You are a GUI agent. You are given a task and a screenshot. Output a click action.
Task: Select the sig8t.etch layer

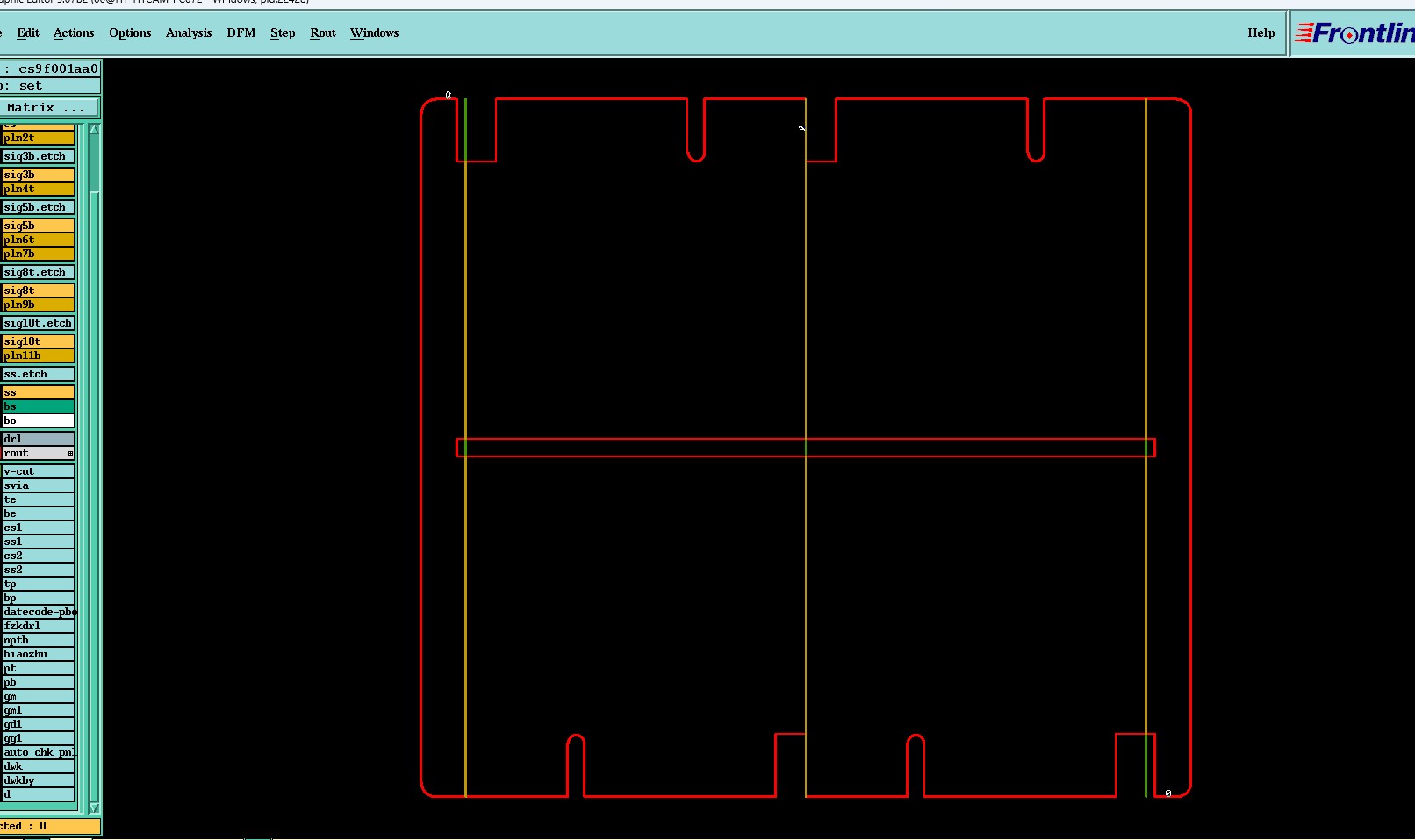38,272
